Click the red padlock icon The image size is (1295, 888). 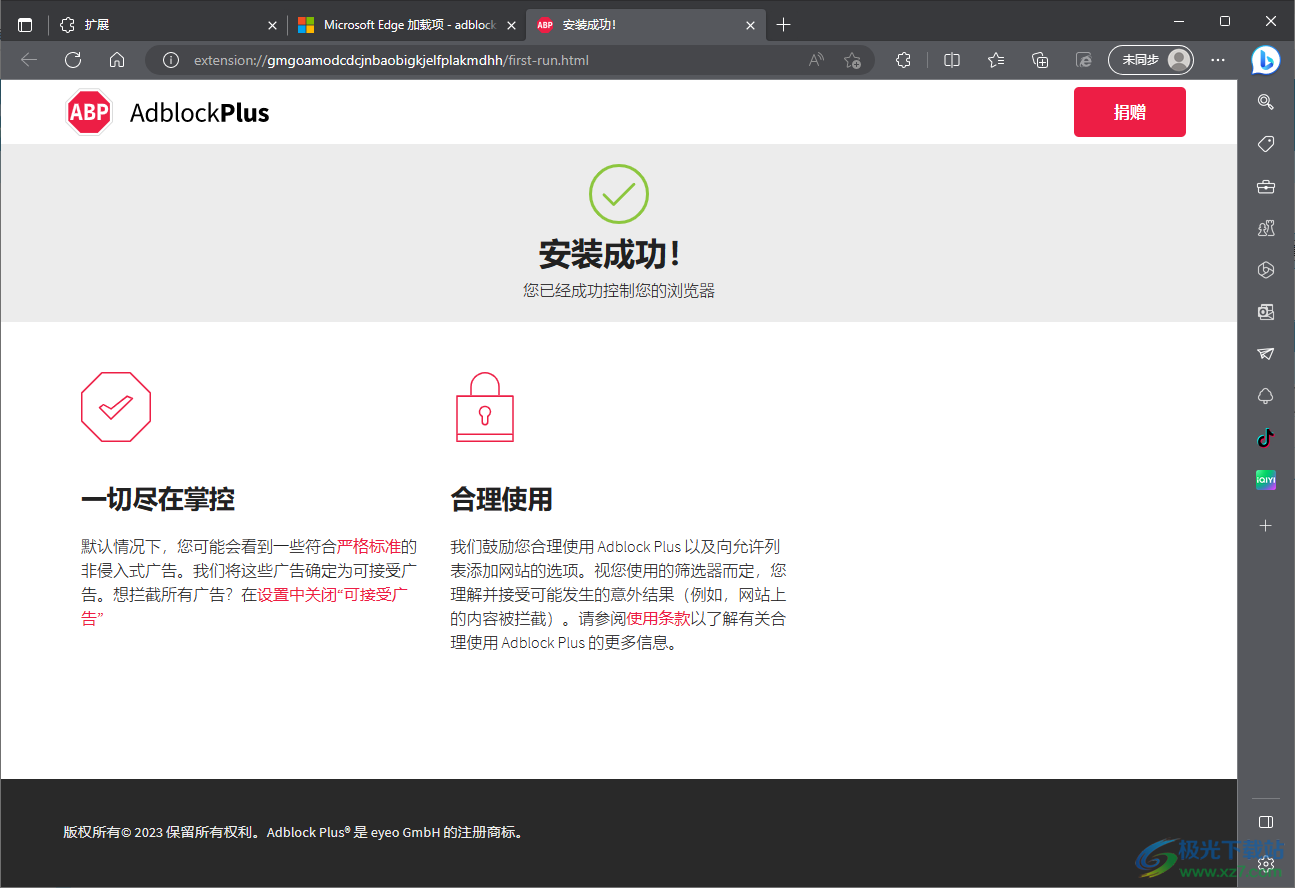485,407
